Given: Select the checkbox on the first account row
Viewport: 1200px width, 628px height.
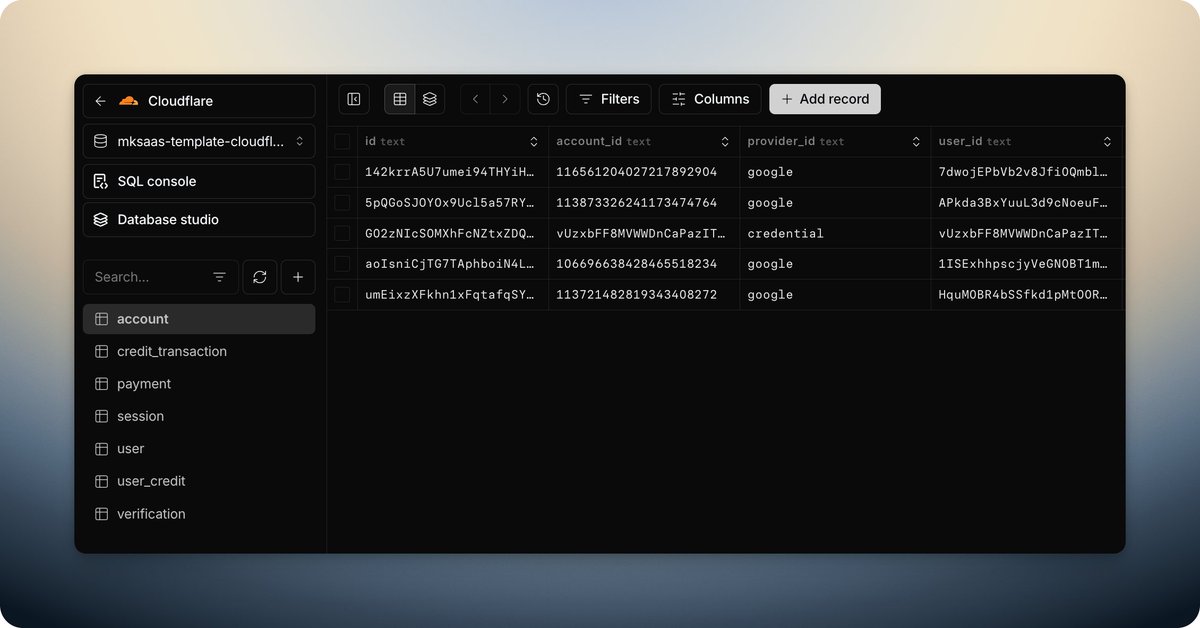Looking at the screenshot, I should pyautogui.click(x=341, y=172).
